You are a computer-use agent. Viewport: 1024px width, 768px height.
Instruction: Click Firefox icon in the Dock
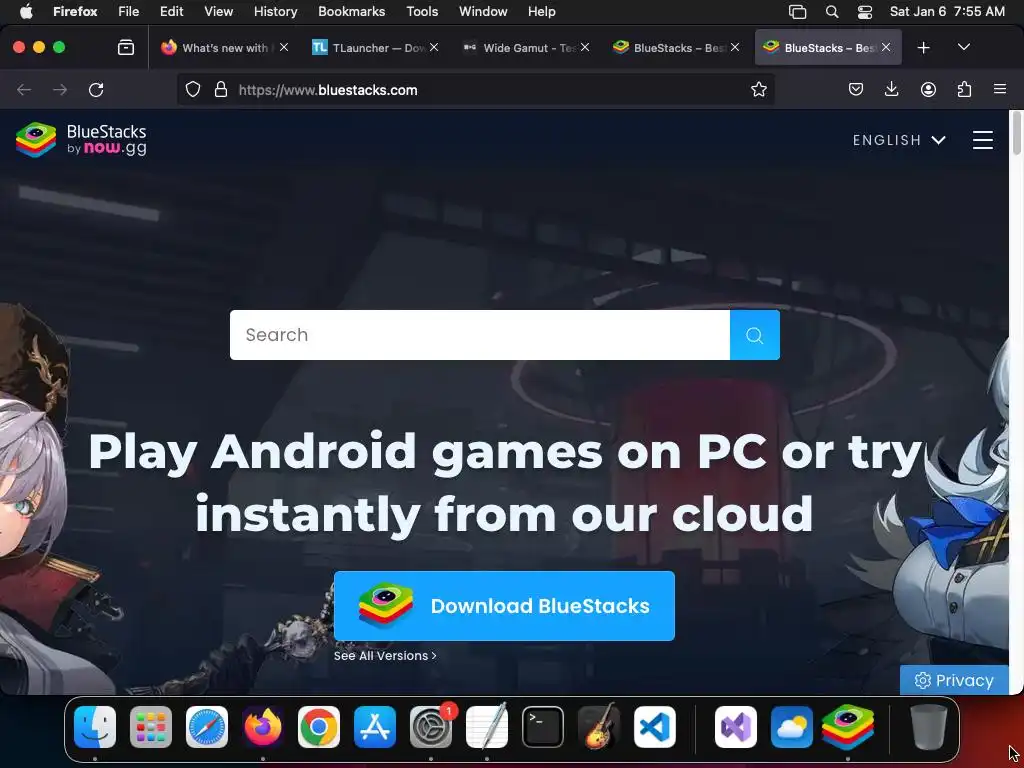(263, 727)
